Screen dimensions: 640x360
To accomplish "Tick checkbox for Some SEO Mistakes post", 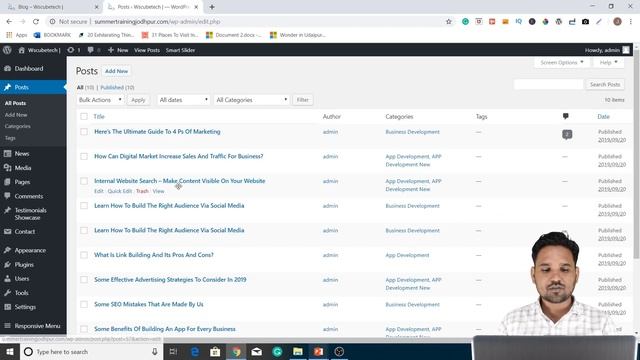I will [x=84, y=304].
